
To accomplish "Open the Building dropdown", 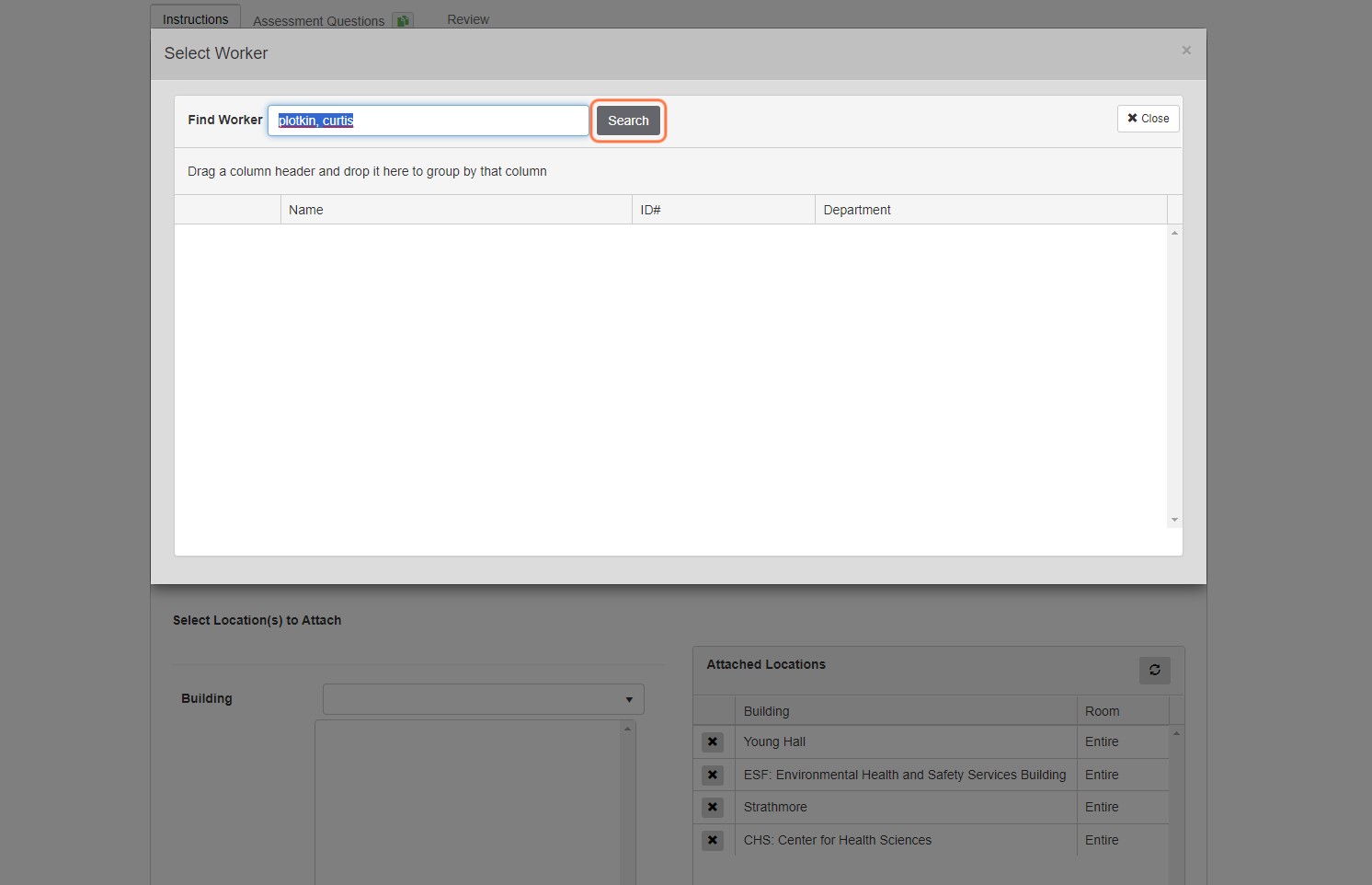I will pos(484,699).
